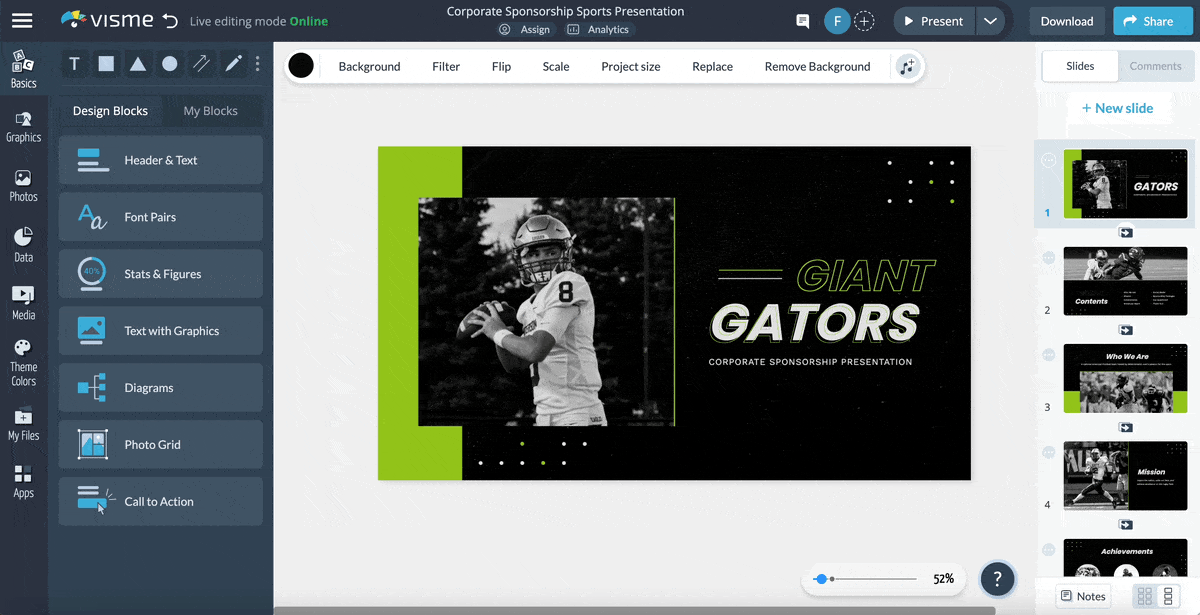The image size is (1200, 615).
Task: Click the zoom slider handle
Action: [821, 579]
